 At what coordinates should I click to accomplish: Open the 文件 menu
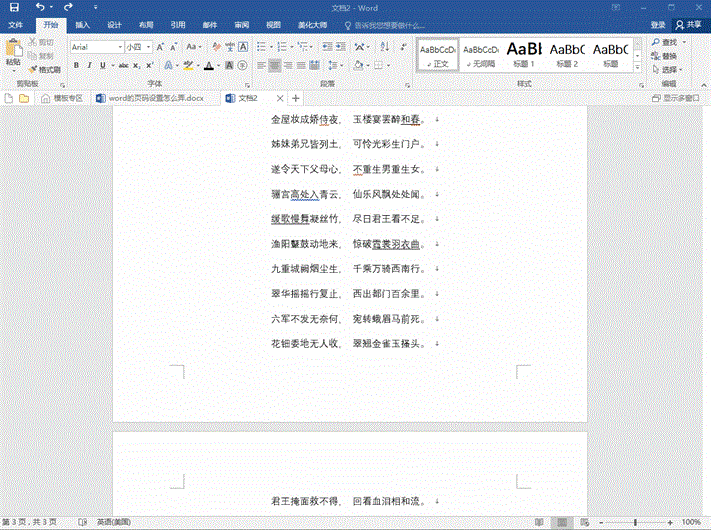click(16, 24)
